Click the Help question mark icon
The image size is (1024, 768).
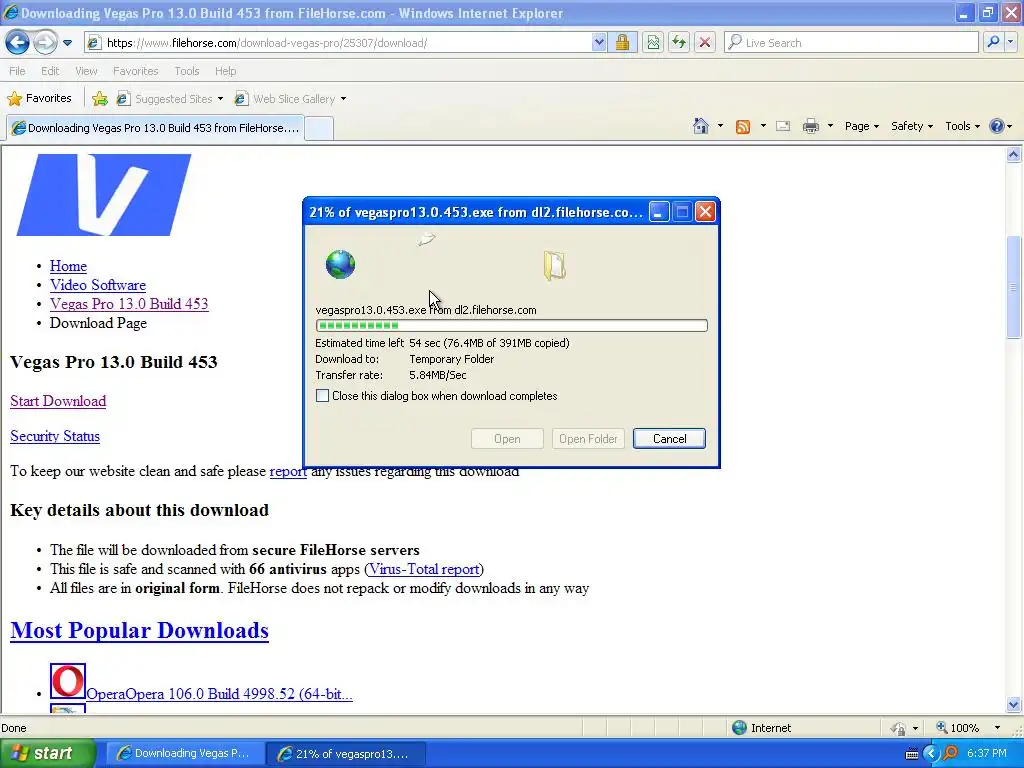(x=997, y=126)
